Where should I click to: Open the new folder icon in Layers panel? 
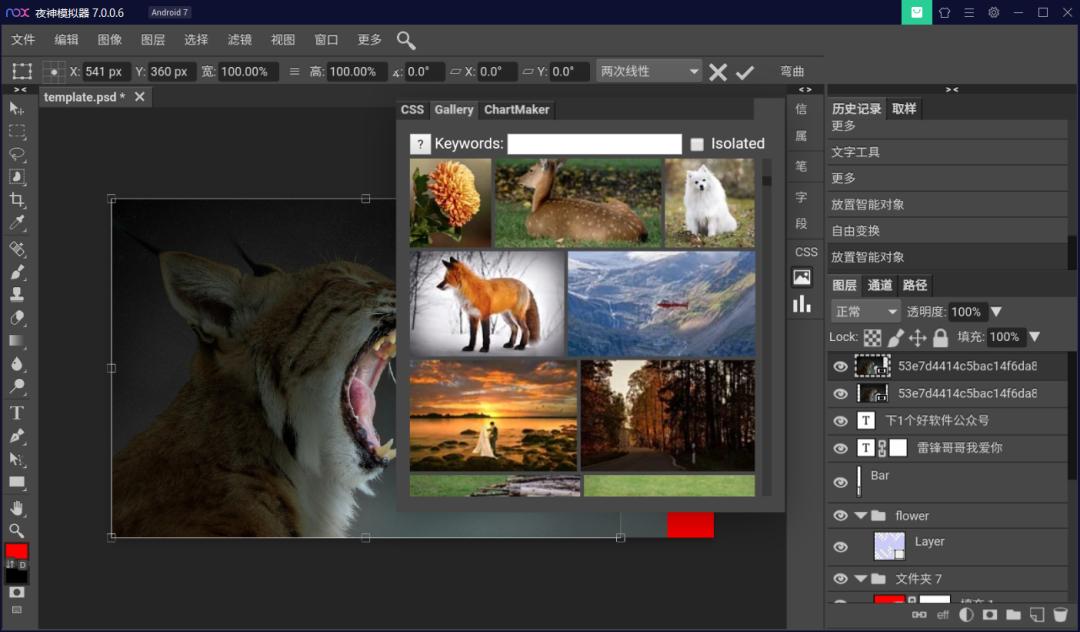tap(1013, 614)
